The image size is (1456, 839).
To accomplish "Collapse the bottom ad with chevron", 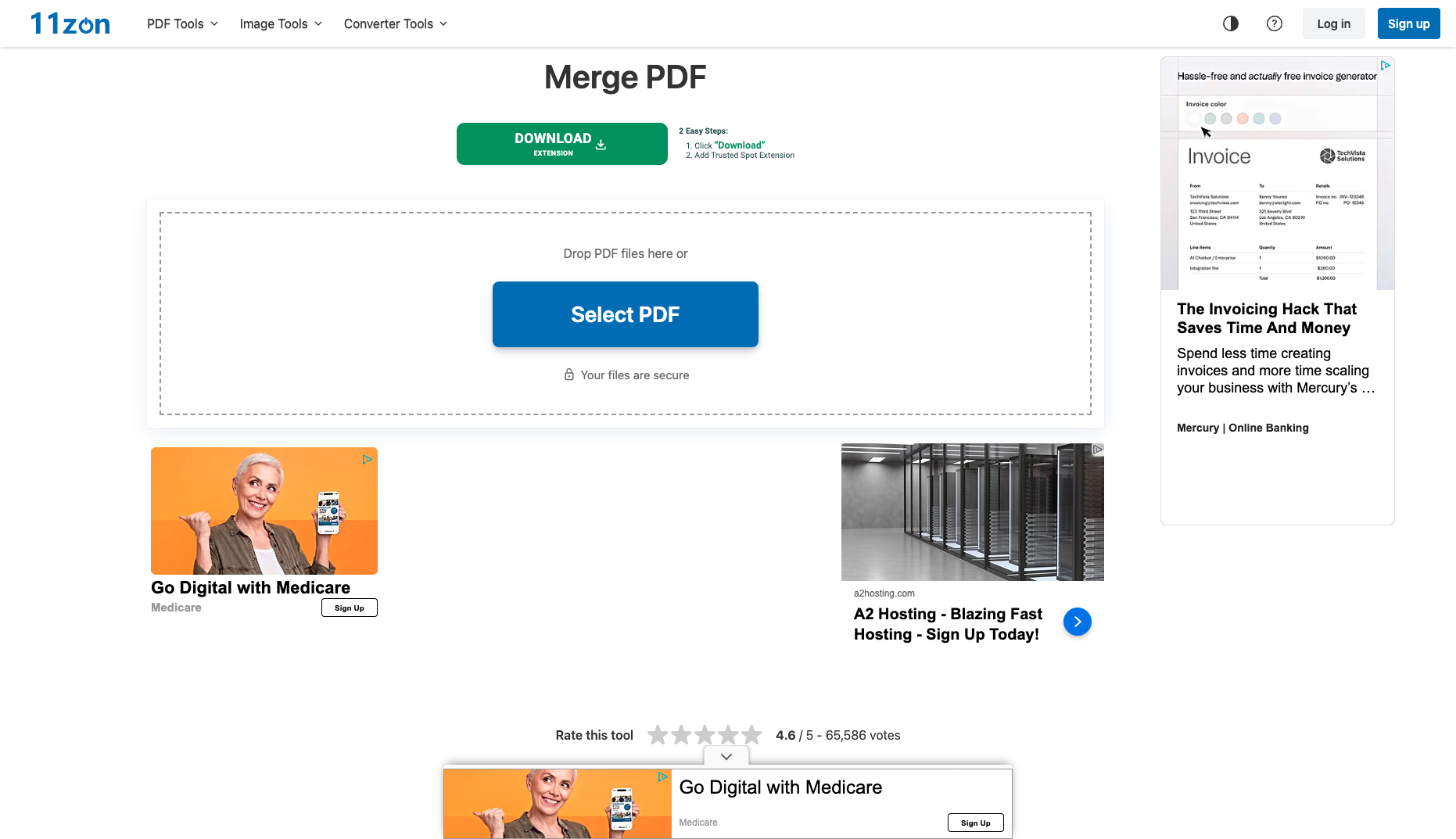I will pyautogui.click(x=726, y=756).
